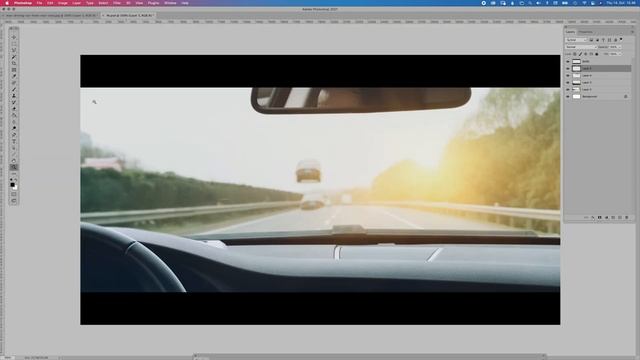Change screen mode at toolbar bottom
Viewport: 640px width, 360px height.
pyautogui.click(x=14, y=201)
